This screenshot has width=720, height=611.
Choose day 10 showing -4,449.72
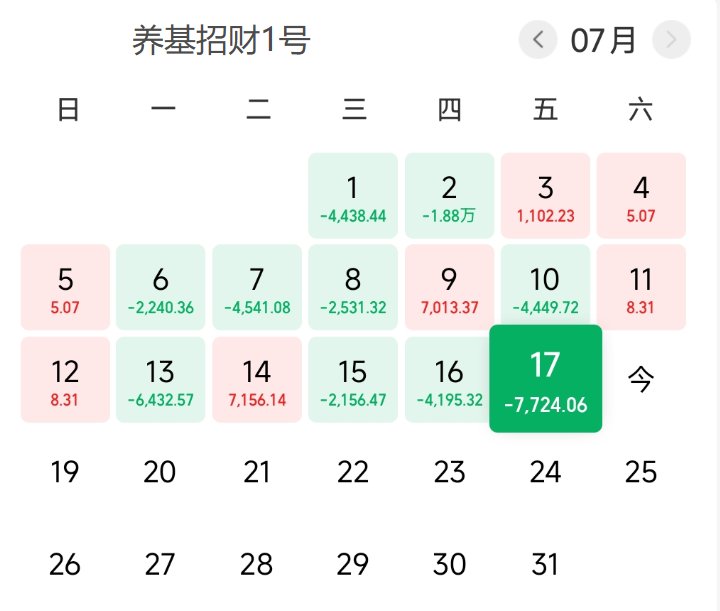pyautogui.click(x=546, y=285)
